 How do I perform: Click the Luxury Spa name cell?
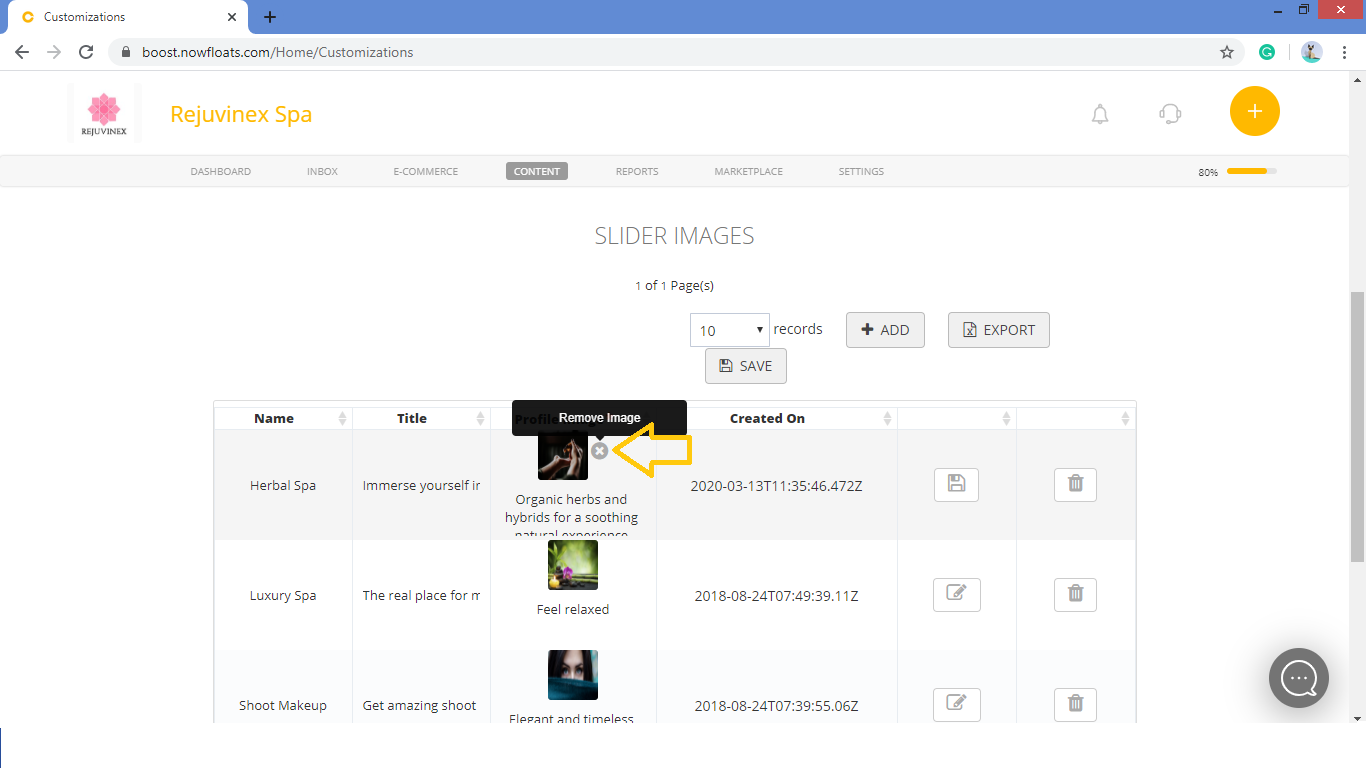pos(283,595)
